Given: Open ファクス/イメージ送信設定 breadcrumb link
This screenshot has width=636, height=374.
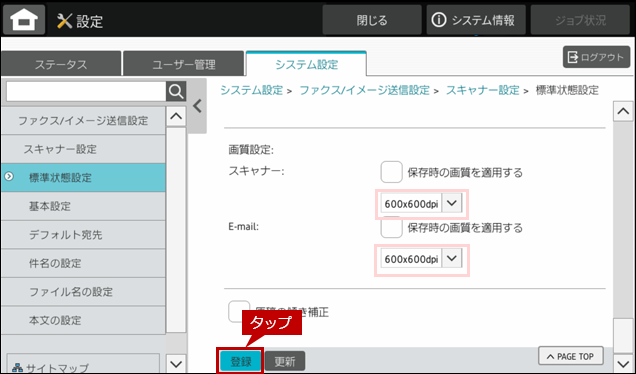Looking at the screenshot, I should [364, 90].
